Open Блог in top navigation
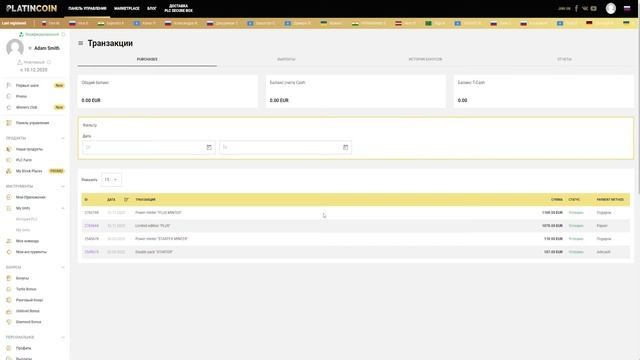The image size is (640, 360). pyautogui.click(x=152, y=8)
